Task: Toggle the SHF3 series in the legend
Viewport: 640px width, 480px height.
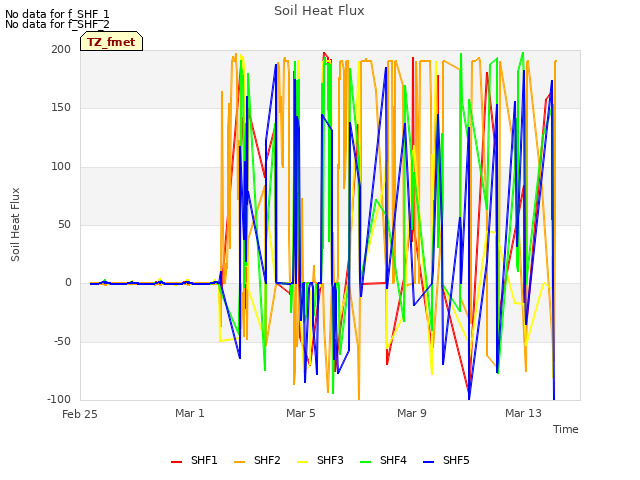Action: [x=320, y=460]
